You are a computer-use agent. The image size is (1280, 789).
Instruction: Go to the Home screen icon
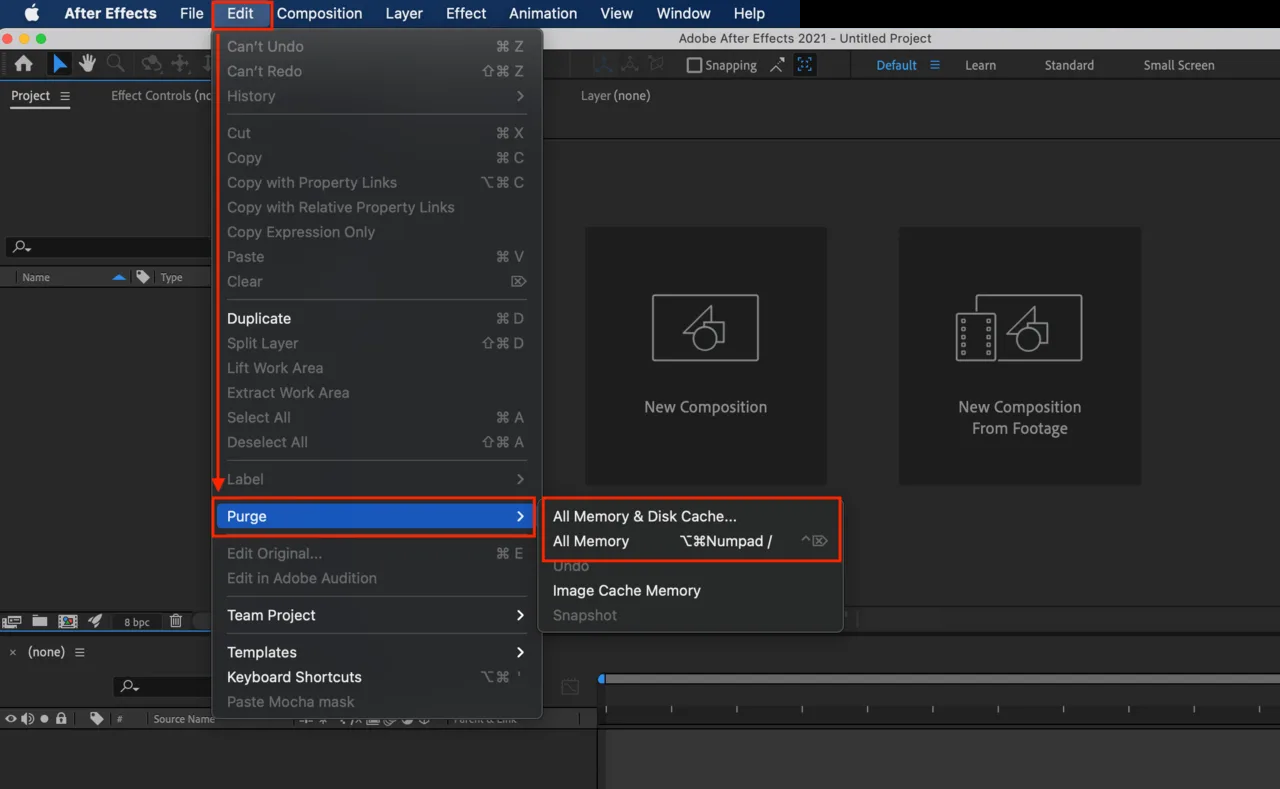(x=23, y=64)
